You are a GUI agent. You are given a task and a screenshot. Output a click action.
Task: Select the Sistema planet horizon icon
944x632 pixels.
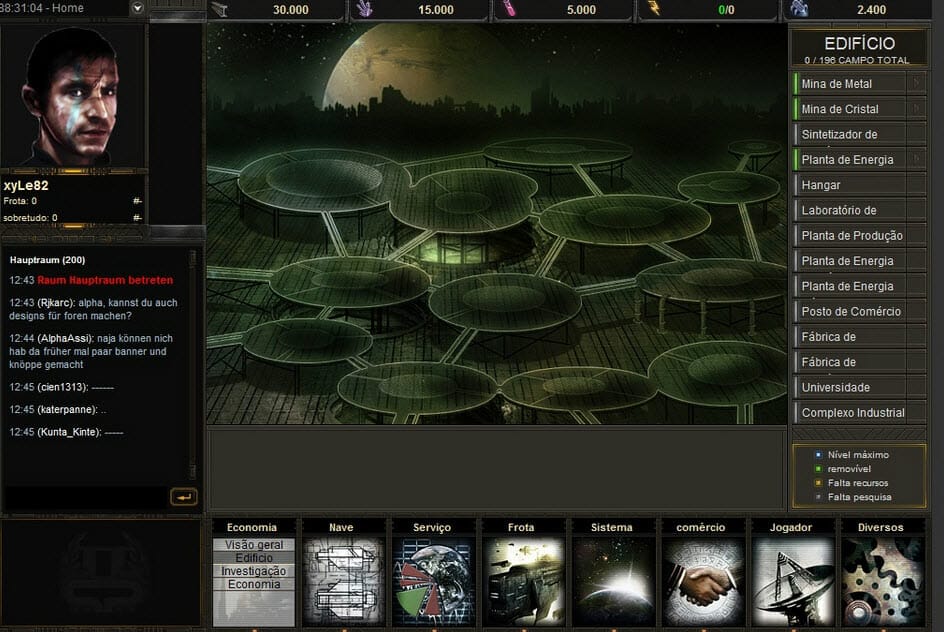click(612, 582)
